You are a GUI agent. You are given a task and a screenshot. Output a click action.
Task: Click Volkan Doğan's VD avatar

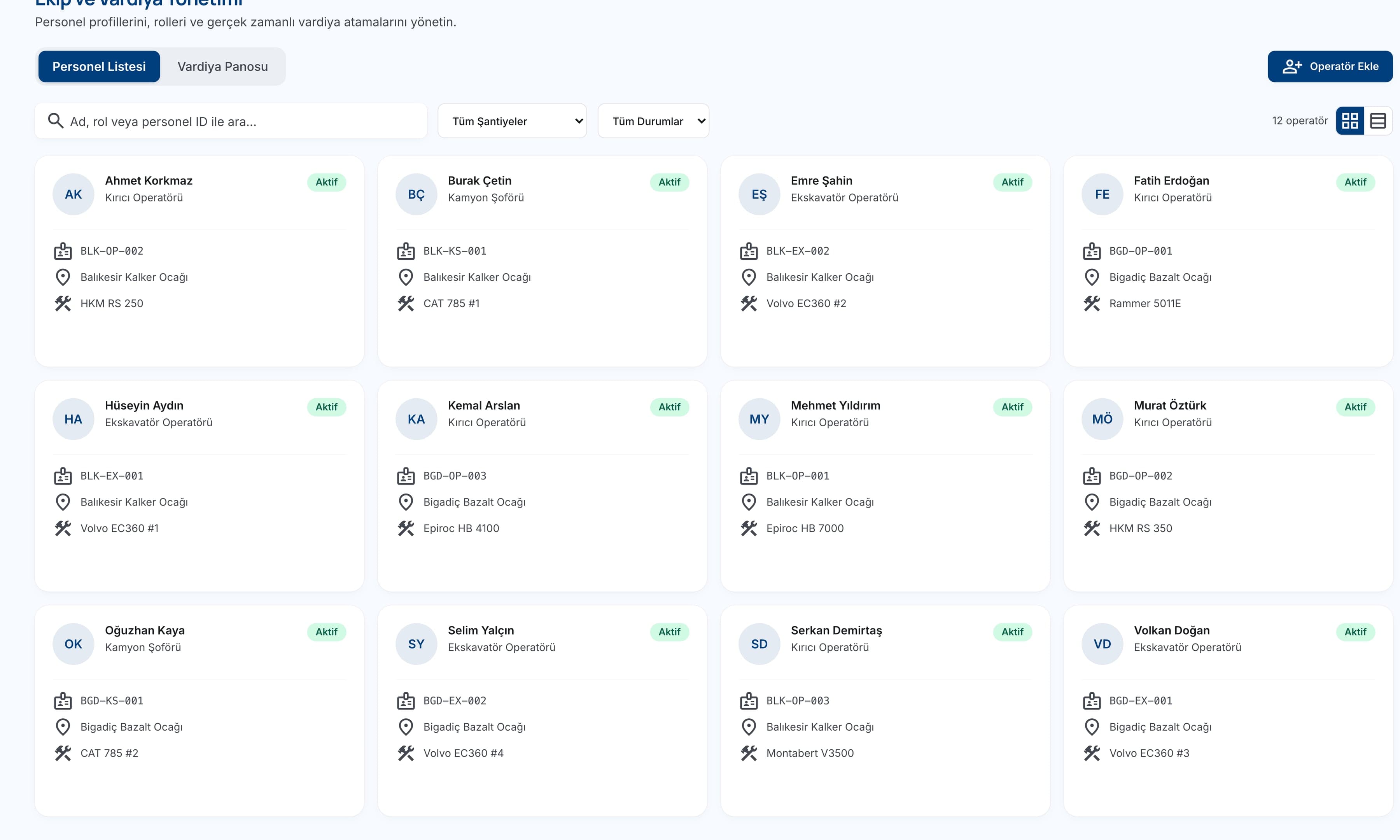click(x=1102, y=644)
